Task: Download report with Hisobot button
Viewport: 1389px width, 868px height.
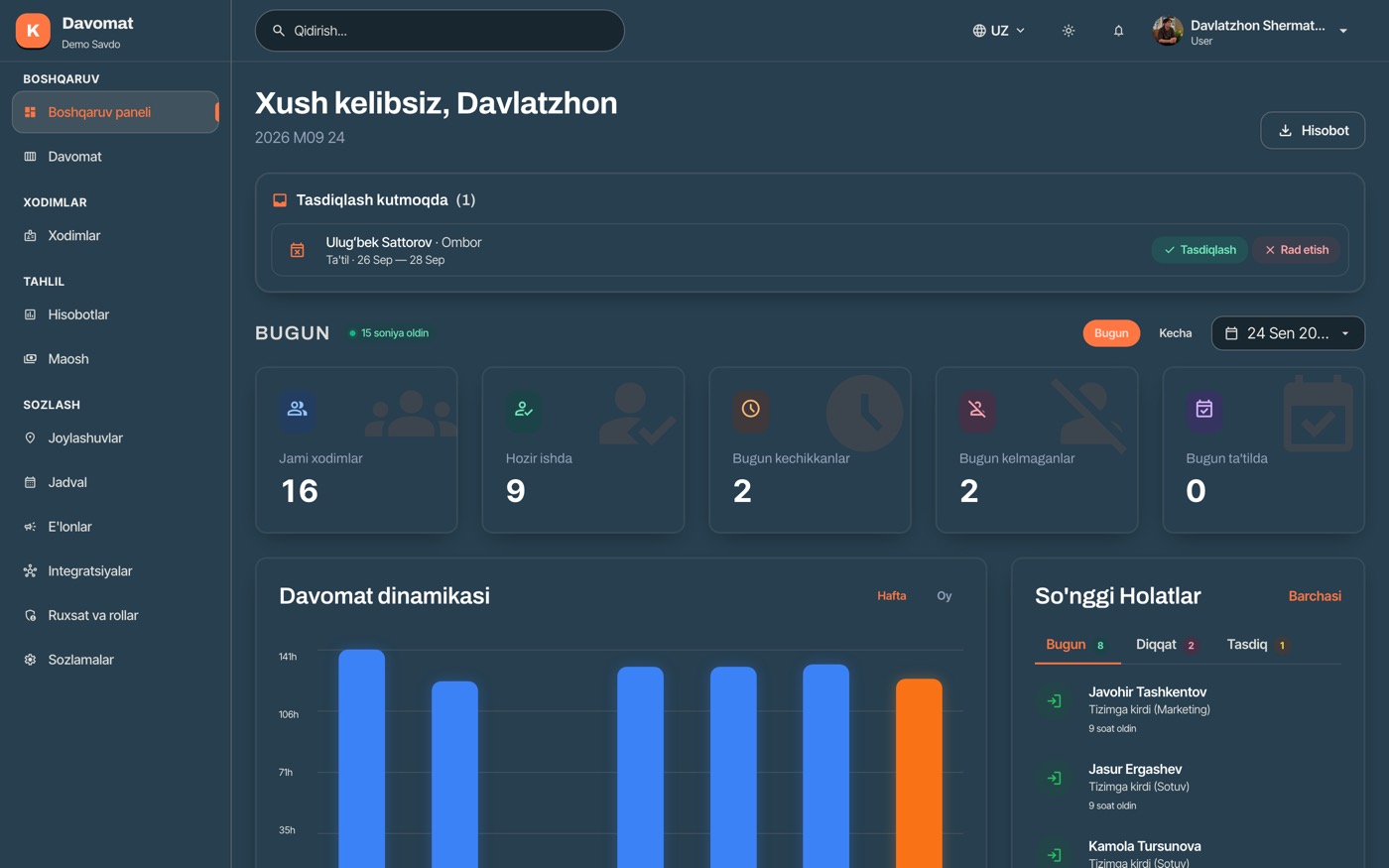Action: [x=1313, y=131]
